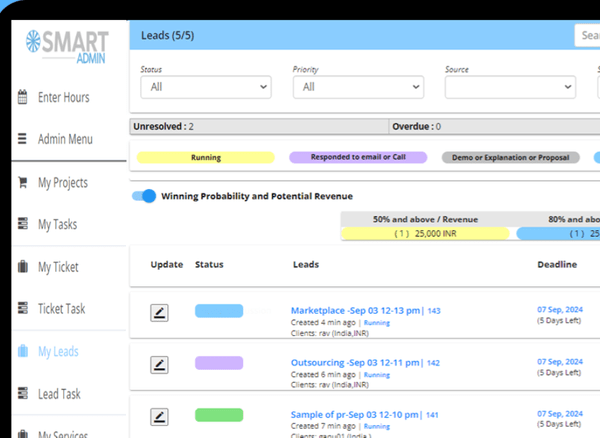The height and width of the screenshot is (438, 600).
Task: Open the Status filter dropdown
Action: [206, 87]
